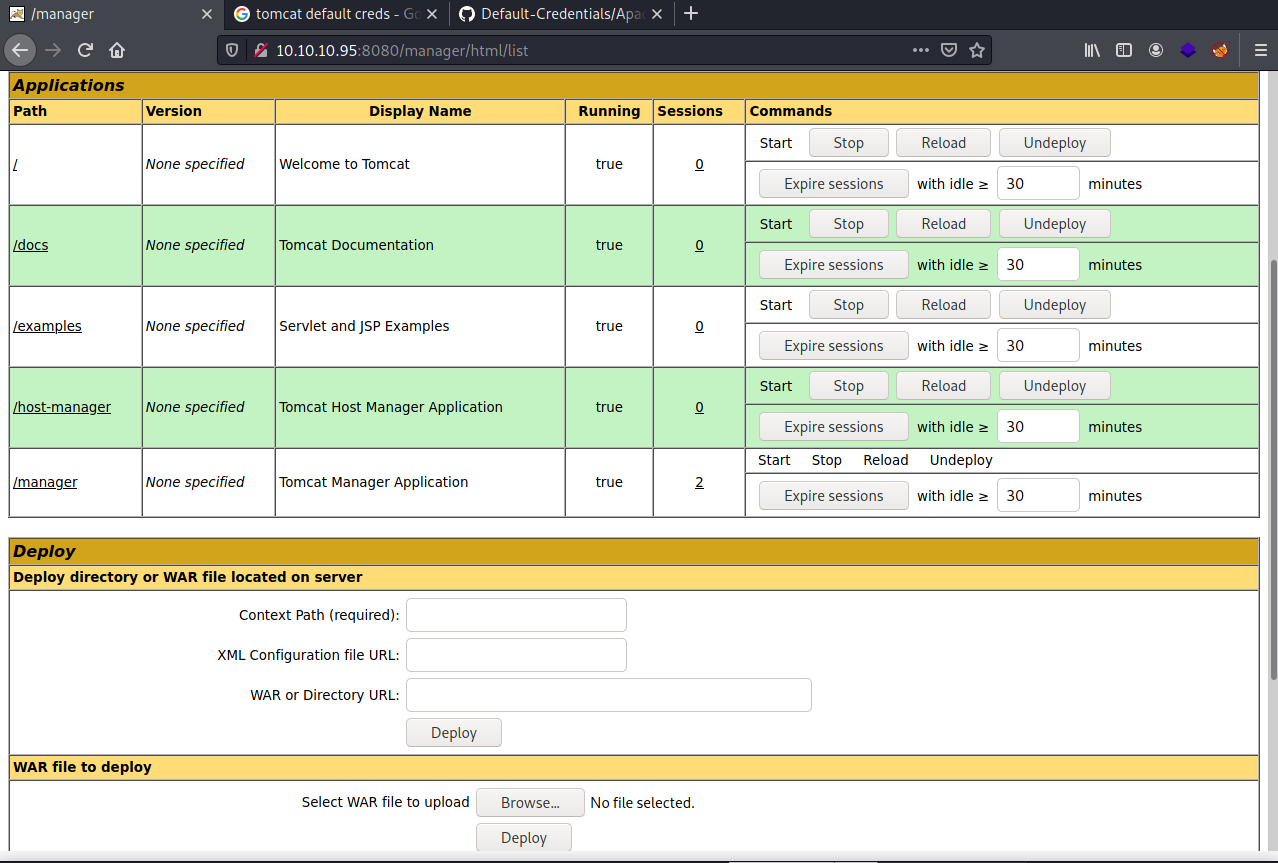Switch to the /manager tab
This screenshot has height=863, width=1278.
pos(111,14)
